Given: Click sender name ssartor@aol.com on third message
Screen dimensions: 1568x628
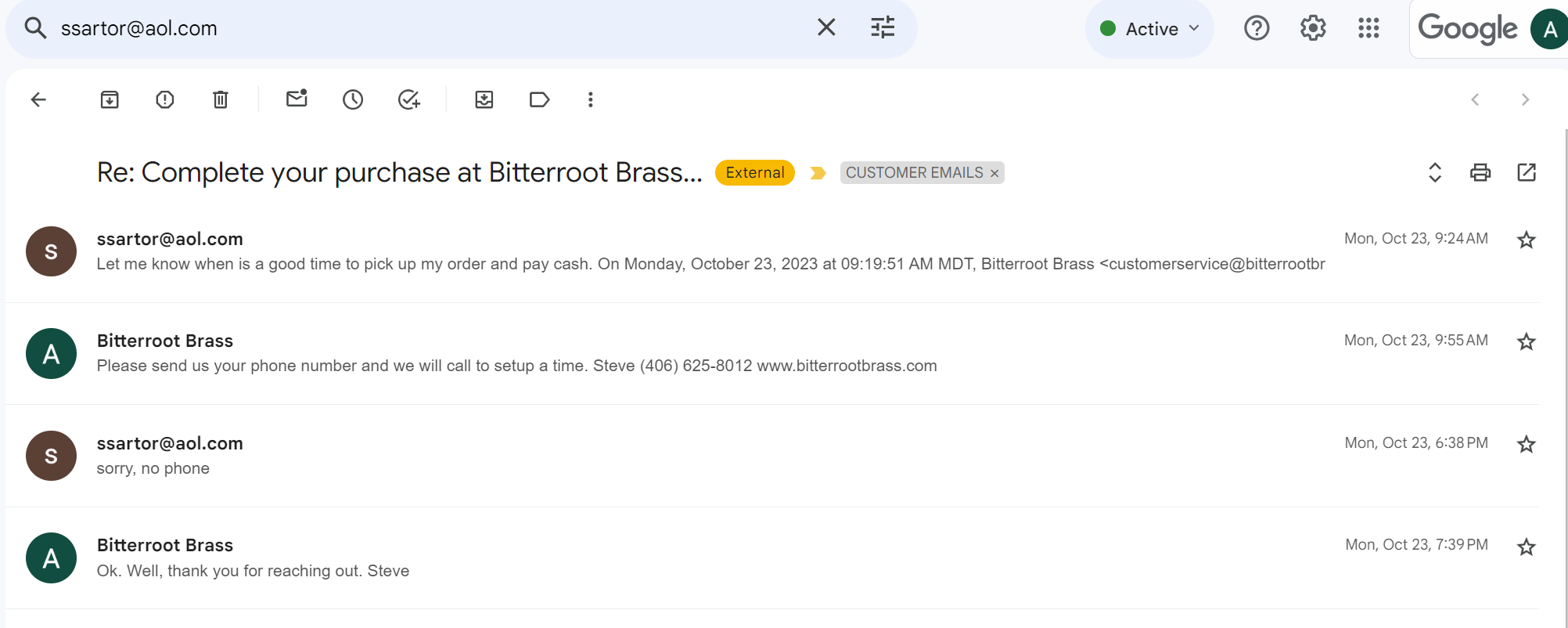Looking at the screenshot, I should pyautogui.click(x=170, y=443).
